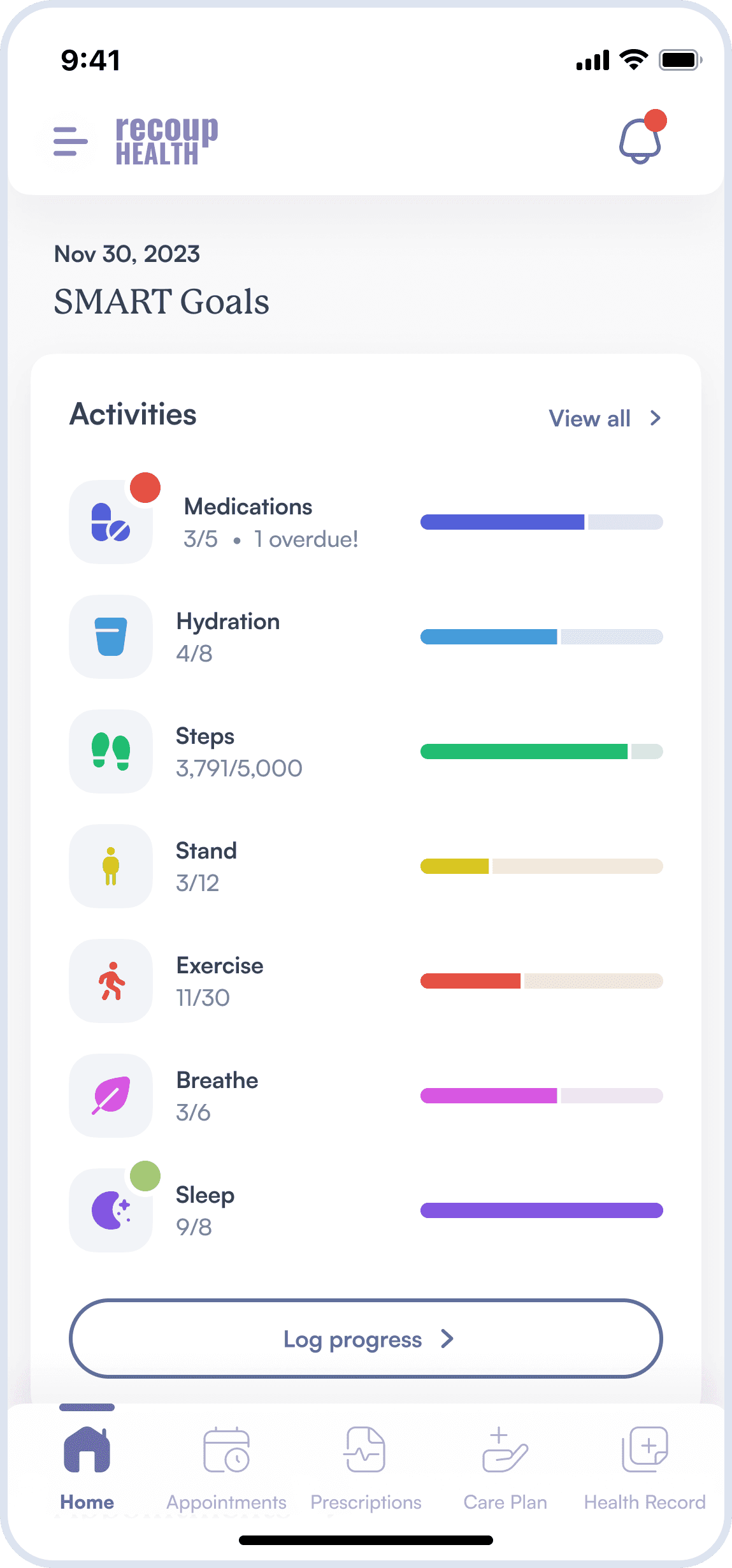
Task: Click the Medications progress bar
Action: [542, 522]
